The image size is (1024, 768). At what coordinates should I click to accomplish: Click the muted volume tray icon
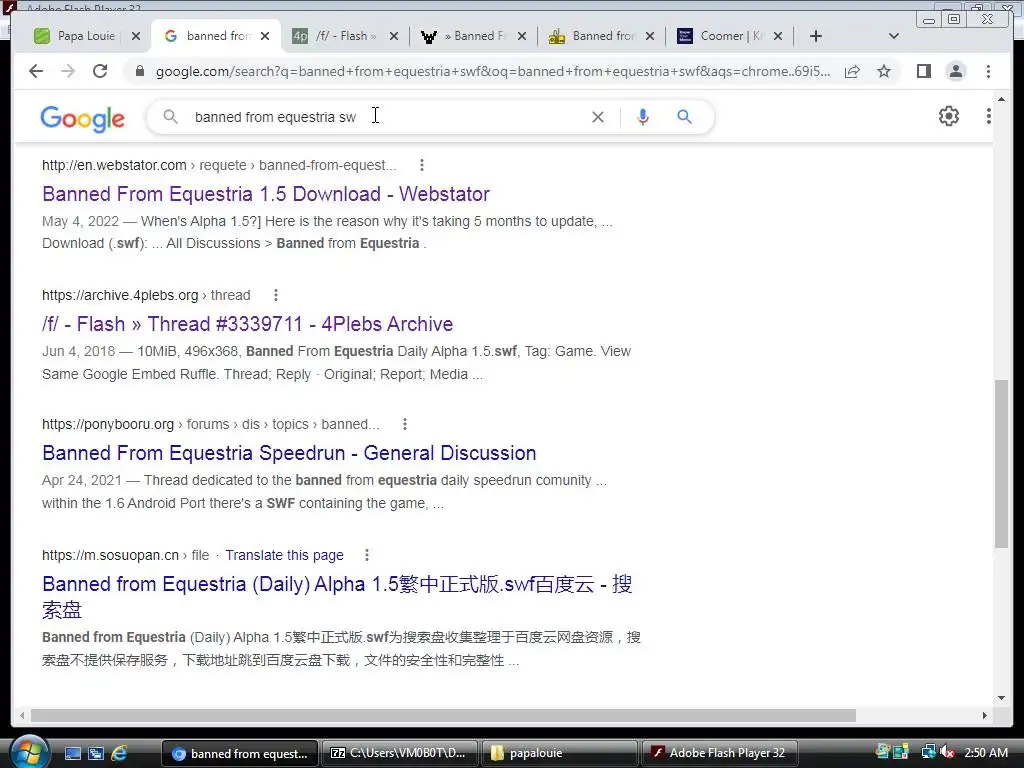click(x=947, y=752)
